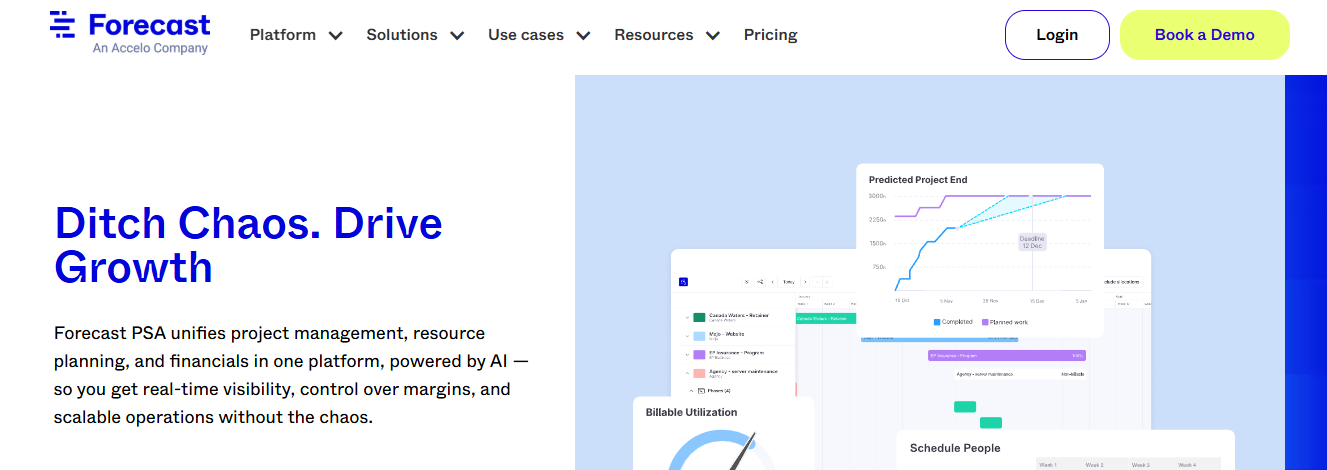The height and width of the screenshot is (470, 1327).
Task: Click the blue Completed legend swatch
Action: (937, 322)
